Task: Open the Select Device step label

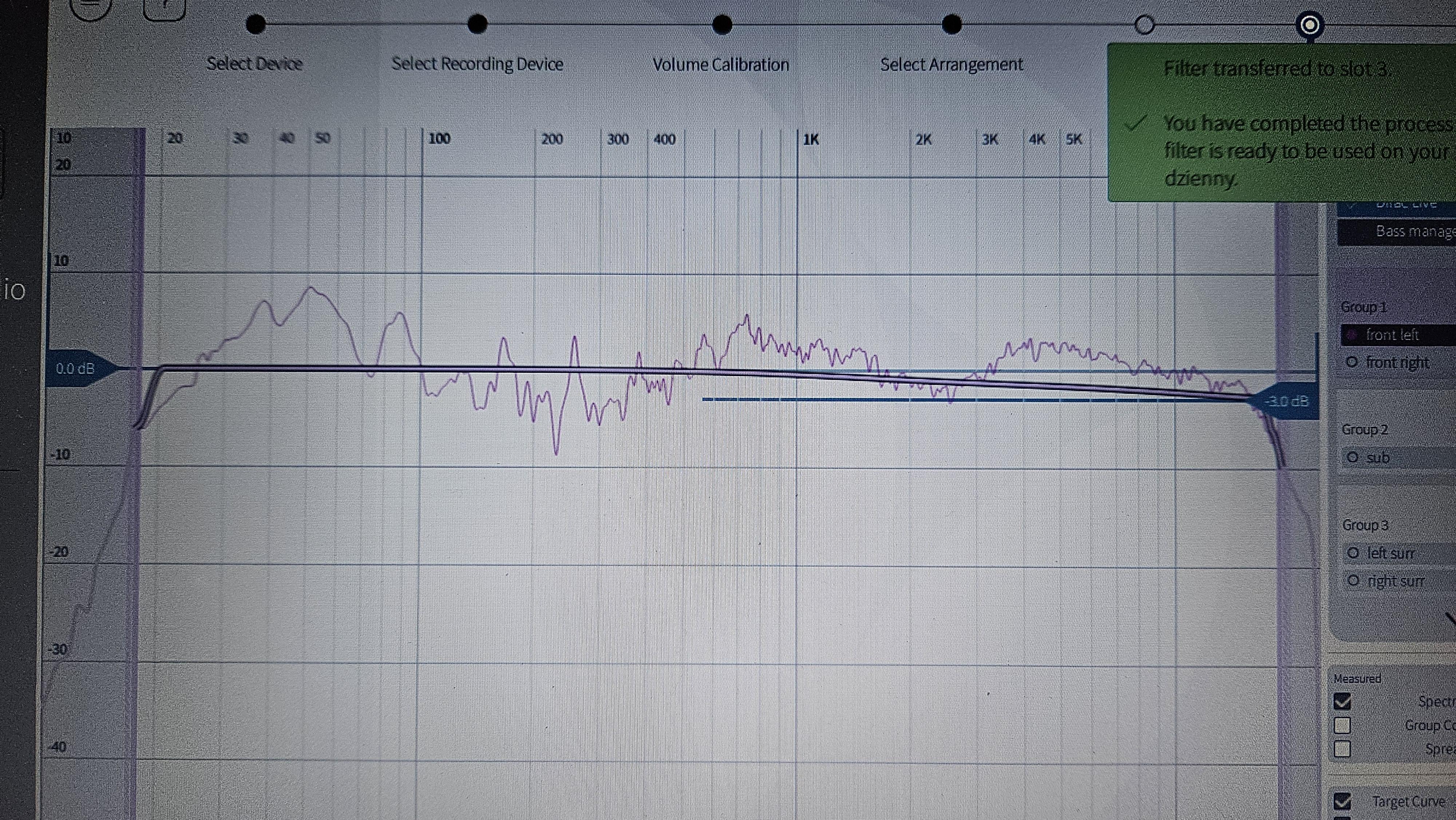Action: pos(254,63)
